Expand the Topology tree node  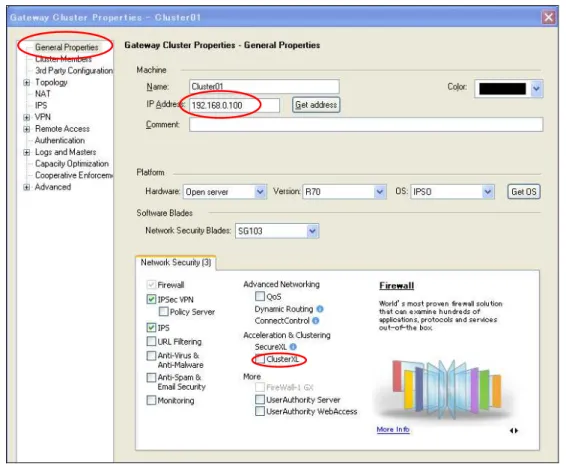point(26,83)
